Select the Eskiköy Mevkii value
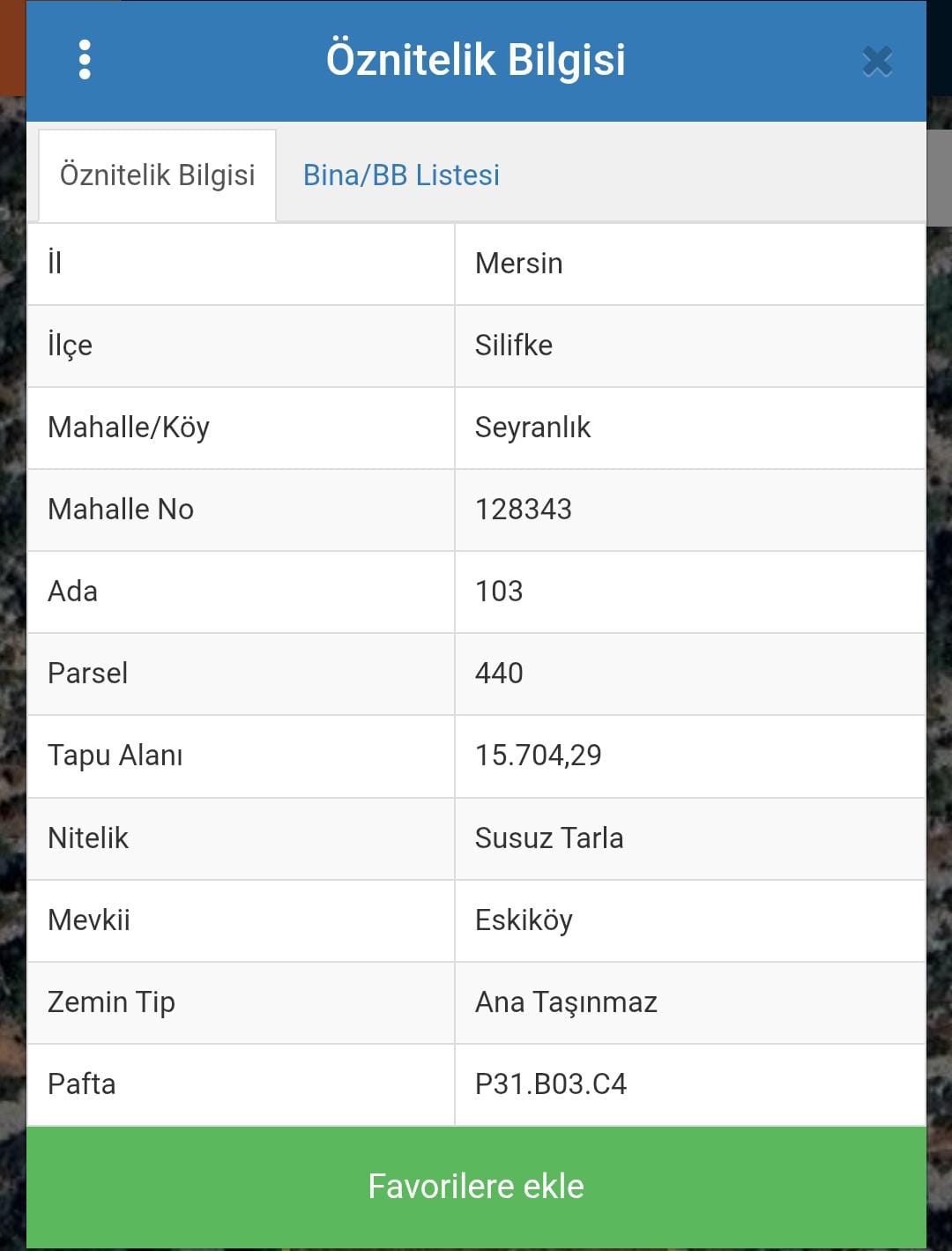This screenshot has width=952, height=1251. tap(524, 920)
